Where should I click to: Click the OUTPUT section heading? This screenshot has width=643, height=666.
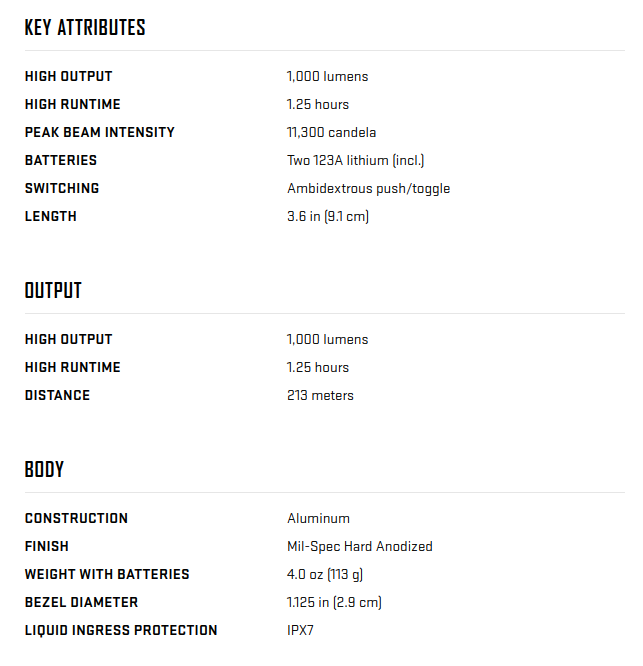click(x=53, y=291)
